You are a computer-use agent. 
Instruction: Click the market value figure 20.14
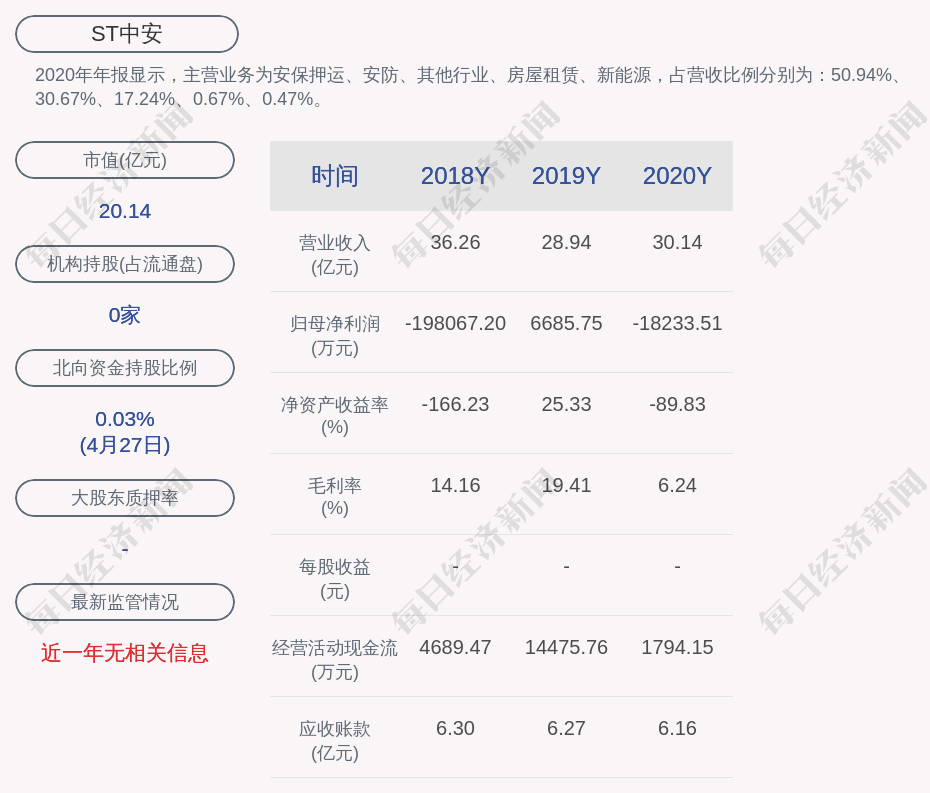pyautogui.click(x=125, y=211)
